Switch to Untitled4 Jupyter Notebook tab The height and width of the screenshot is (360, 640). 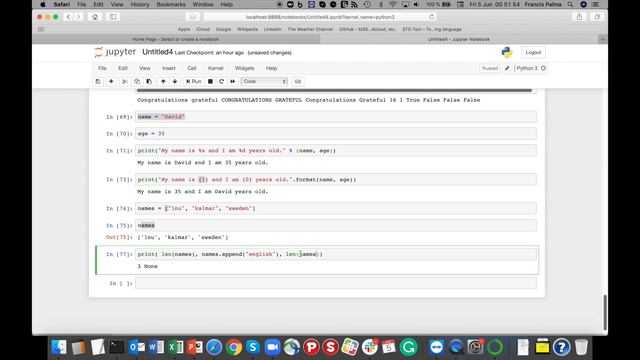click(459, 39)
